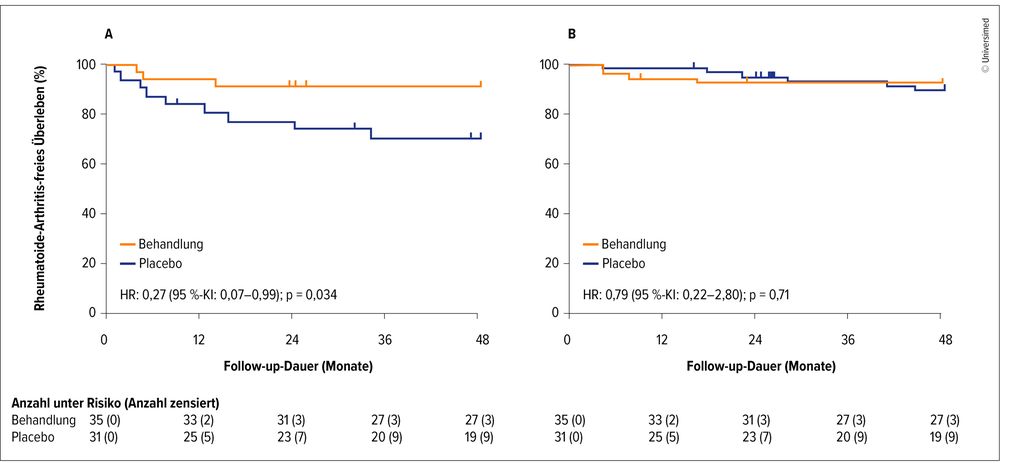The height and width of the screenshot is (463, 1024).
Task: Click the orange Behandlung legend line in panel A
Action: [x=128, y=243]
